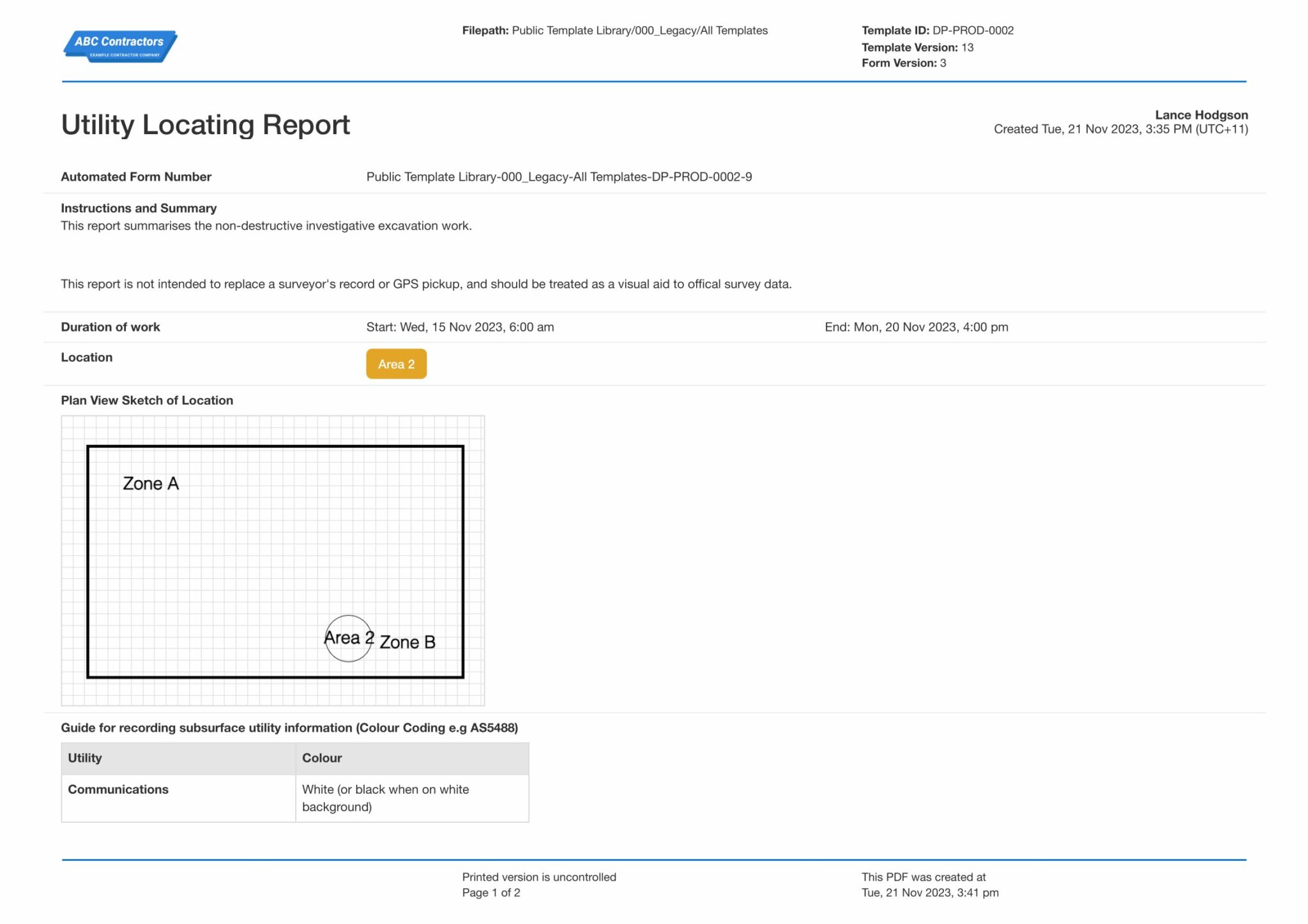This screenshot has height=924, width=1308.
Task: Click the Page 1 of 2 footer text
Action: pyautogui.click(x=491, y=893)
